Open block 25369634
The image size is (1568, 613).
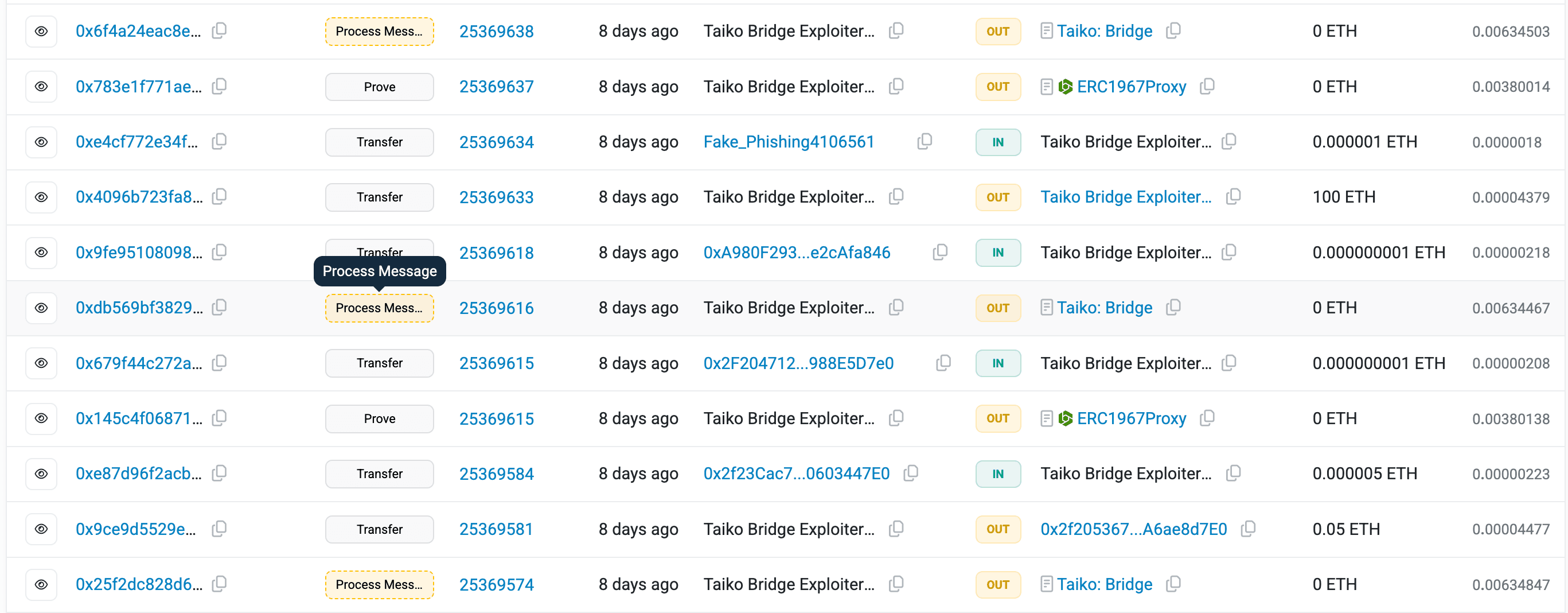pos(496,142)
